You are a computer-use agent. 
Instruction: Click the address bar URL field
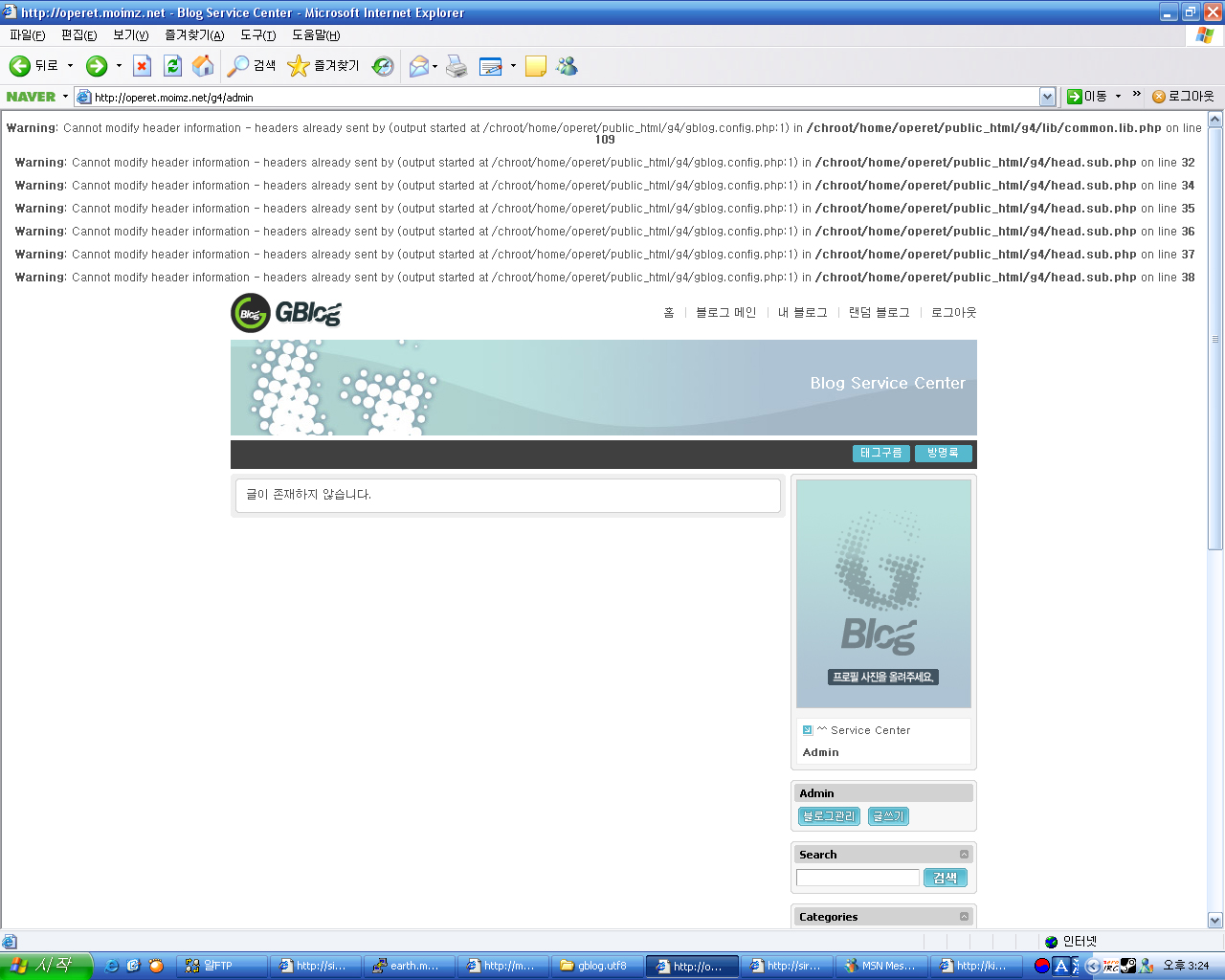(565, 97)
